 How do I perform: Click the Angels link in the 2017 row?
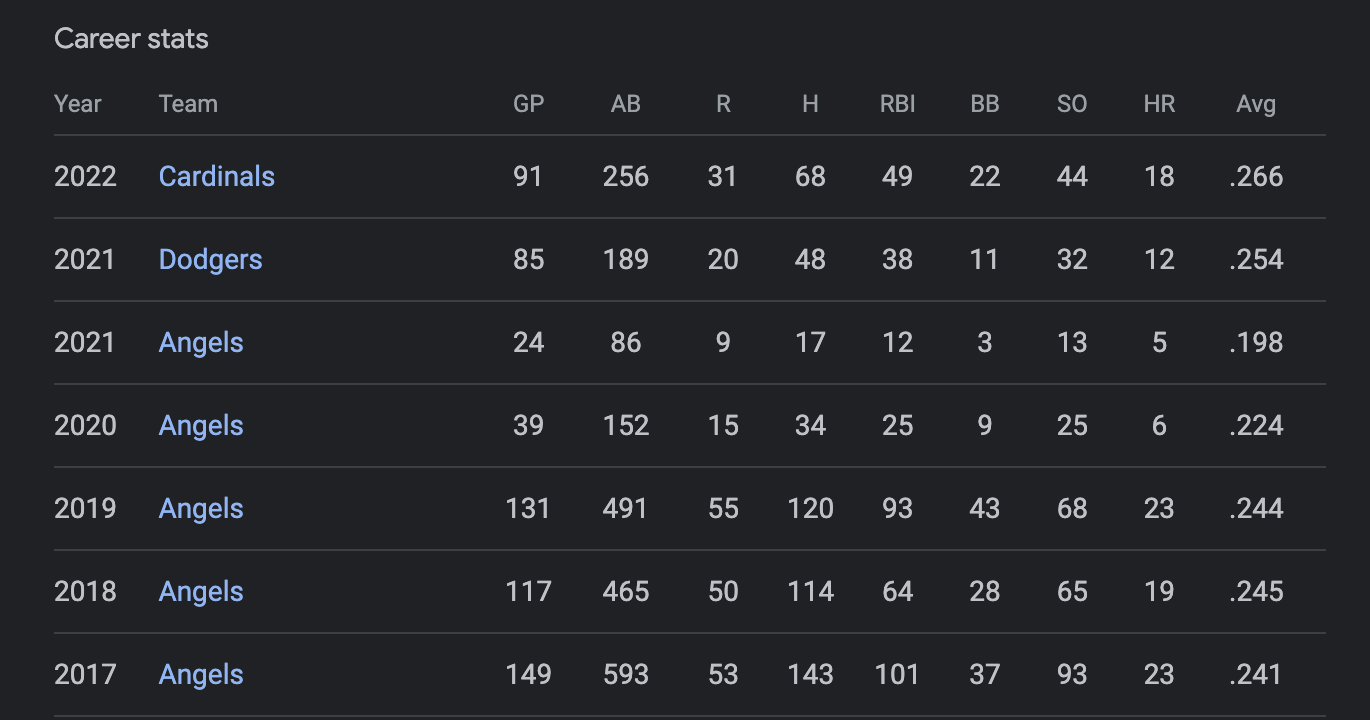pos(201,675)
